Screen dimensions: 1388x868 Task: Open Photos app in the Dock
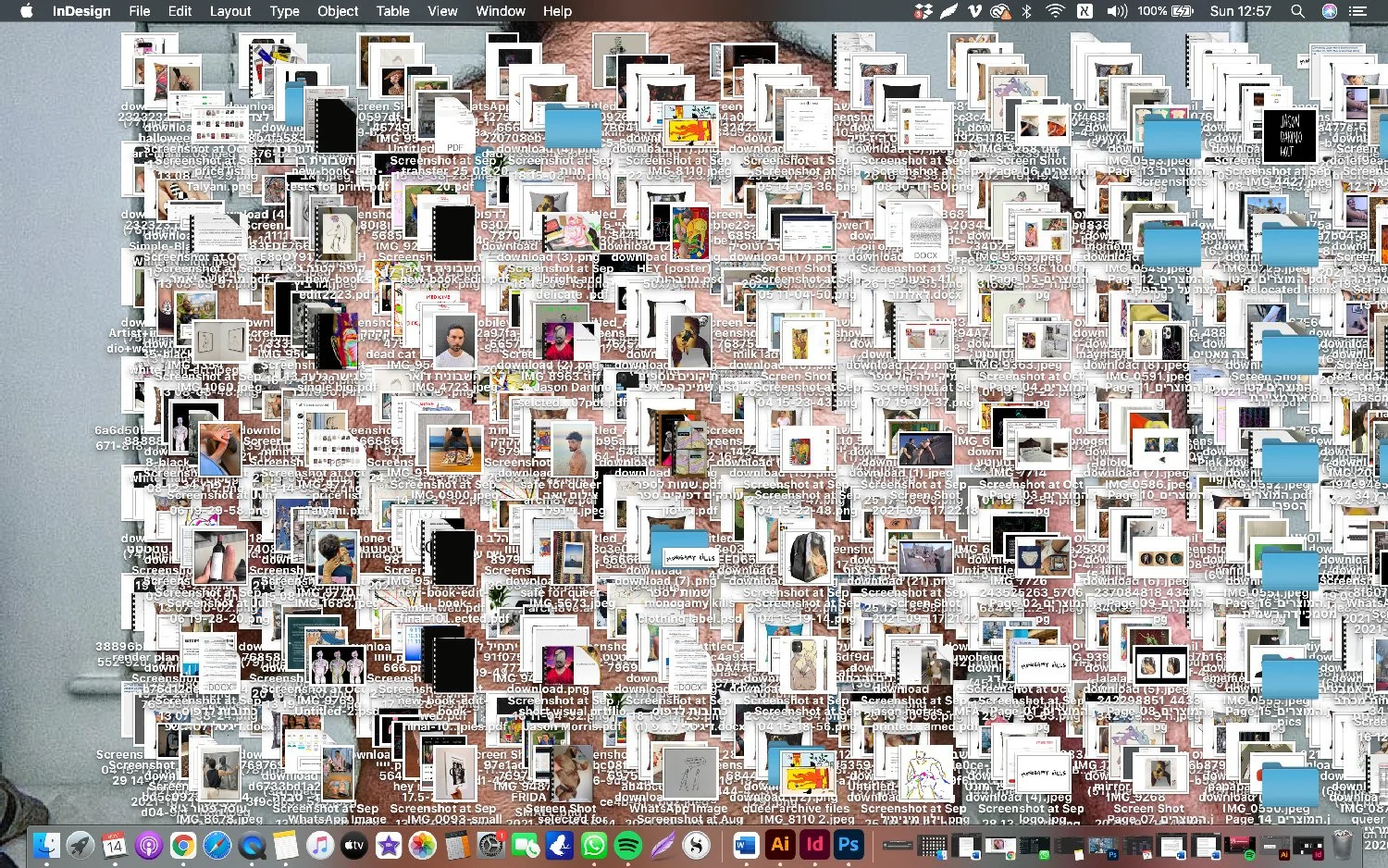pyautogui.click(x=423, y=845)
